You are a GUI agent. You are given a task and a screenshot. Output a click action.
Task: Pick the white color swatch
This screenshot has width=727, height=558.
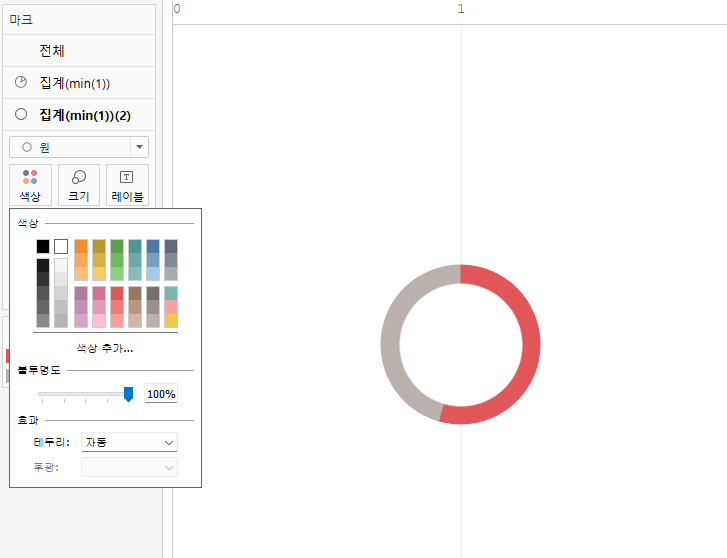[x=61, y=246]
